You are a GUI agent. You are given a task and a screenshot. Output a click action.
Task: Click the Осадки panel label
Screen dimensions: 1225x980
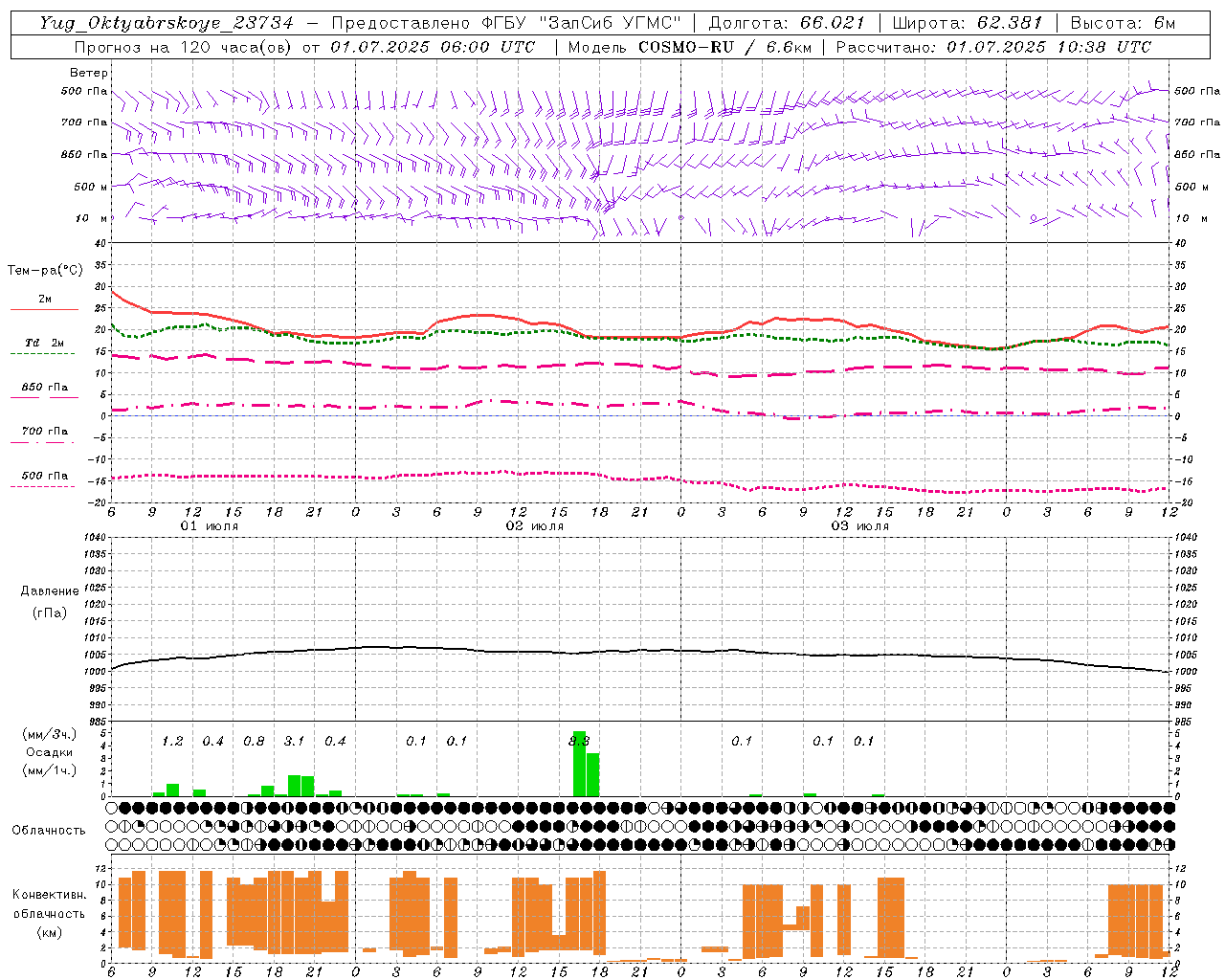click(49, 752)
